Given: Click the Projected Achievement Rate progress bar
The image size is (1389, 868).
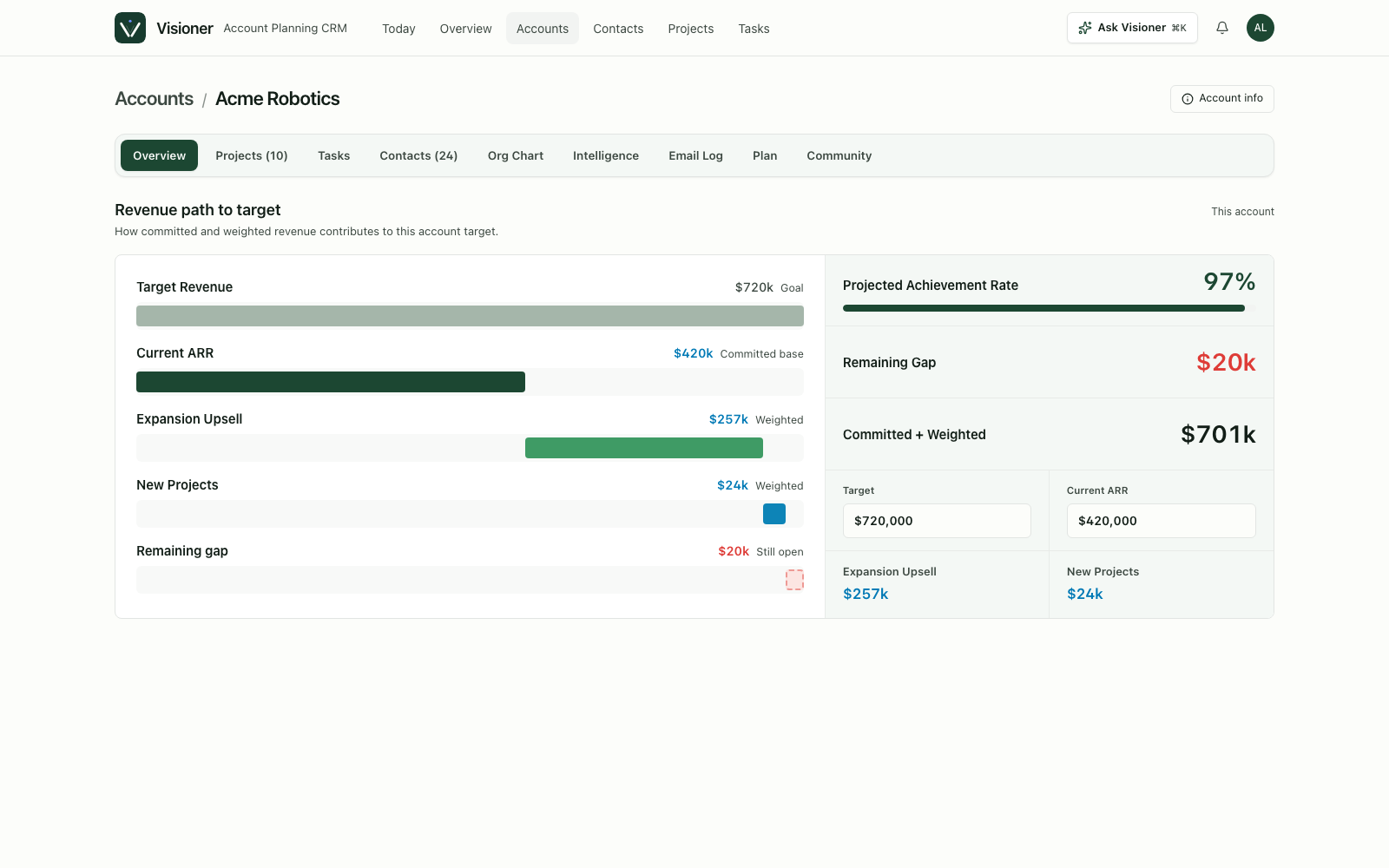Looking at the screenshot, I should [x=1049, y=308].
